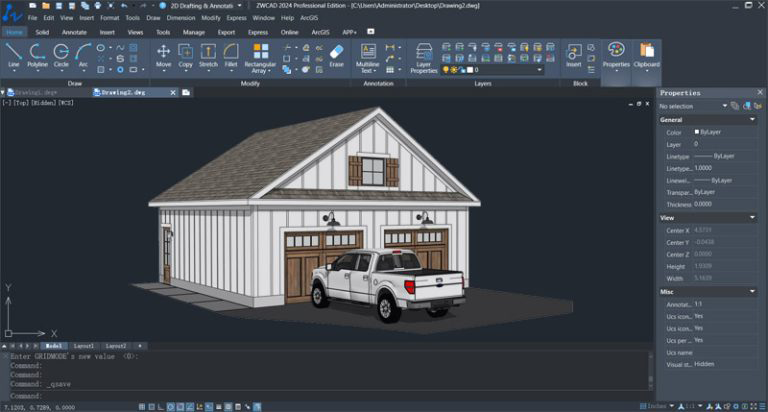Screen dimensions: 768x412
Task: Collapse the General properties section
Action: pyautogui.click(x=751, y=119)
